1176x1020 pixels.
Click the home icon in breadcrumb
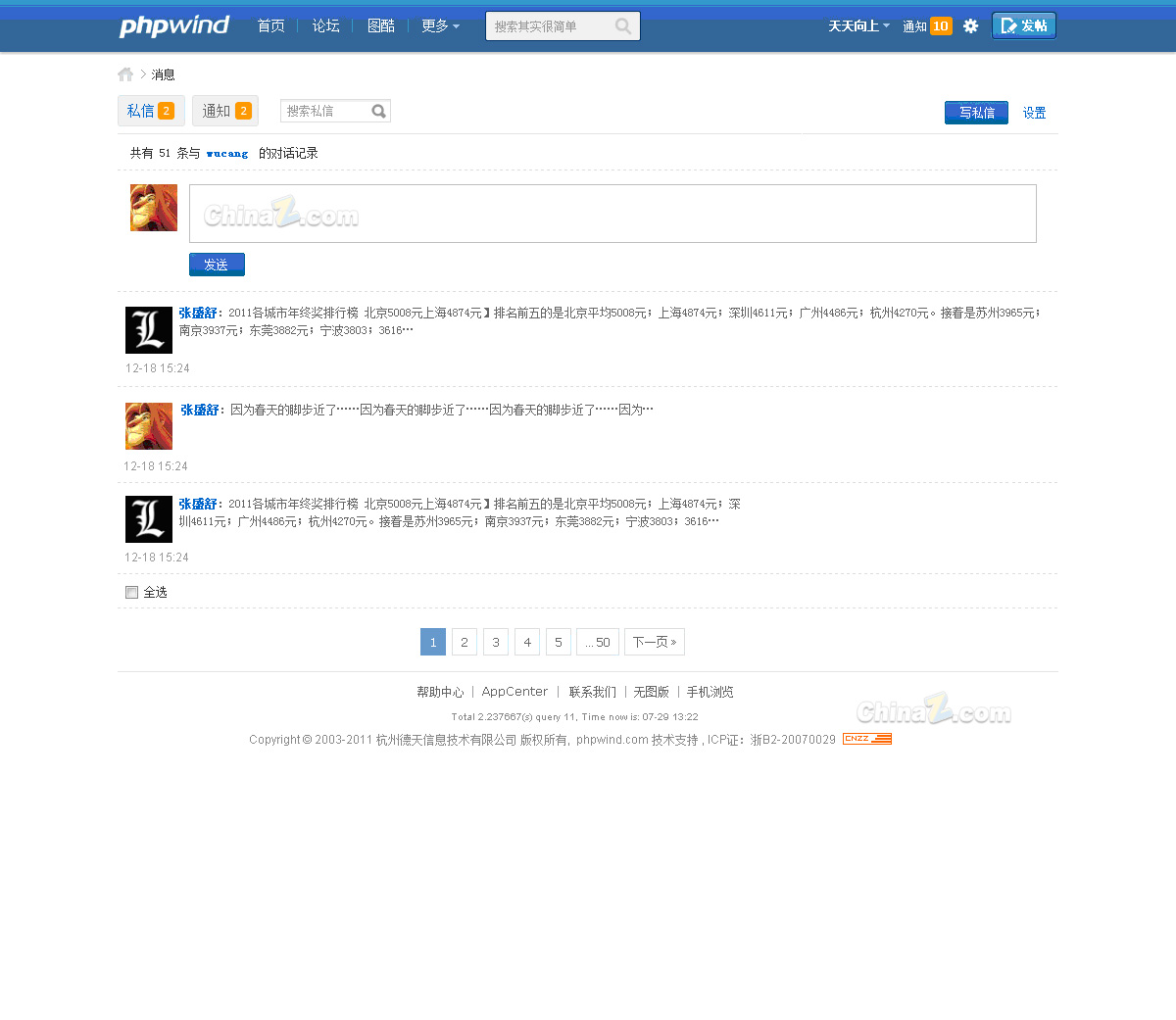[125, 74]
